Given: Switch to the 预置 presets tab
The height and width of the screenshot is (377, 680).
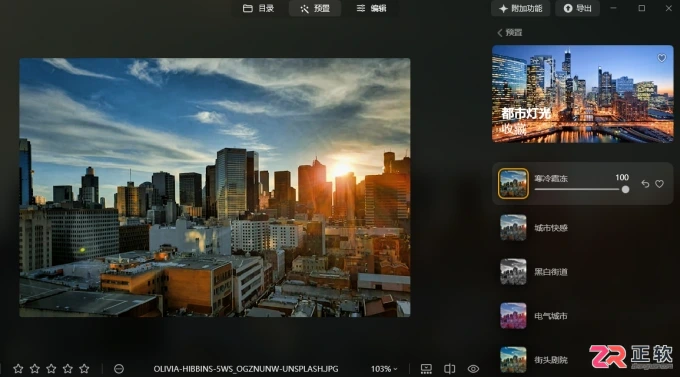Looking at the screenshot, I should coord(315,8).
